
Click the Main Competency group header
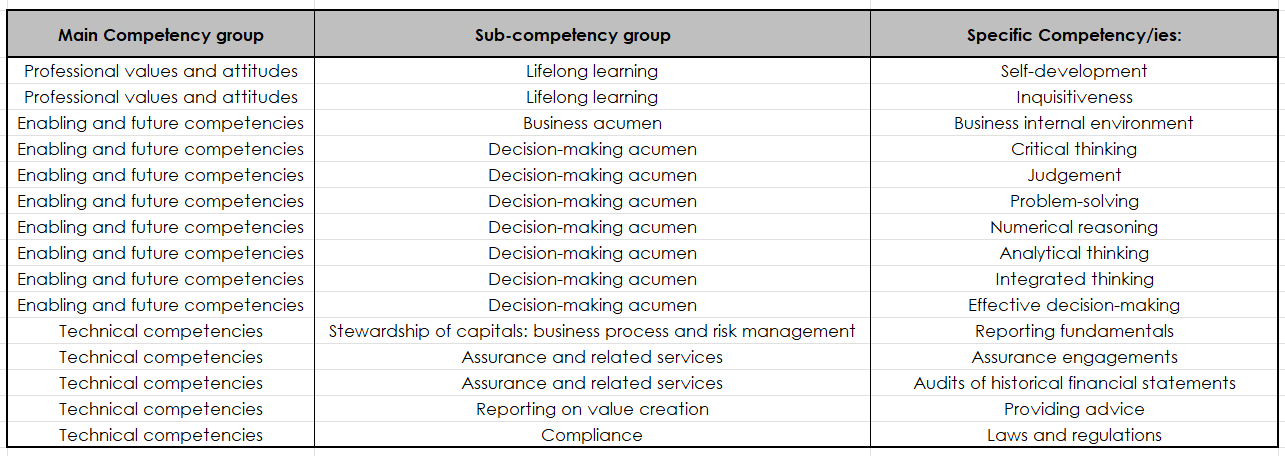[161, 35]
